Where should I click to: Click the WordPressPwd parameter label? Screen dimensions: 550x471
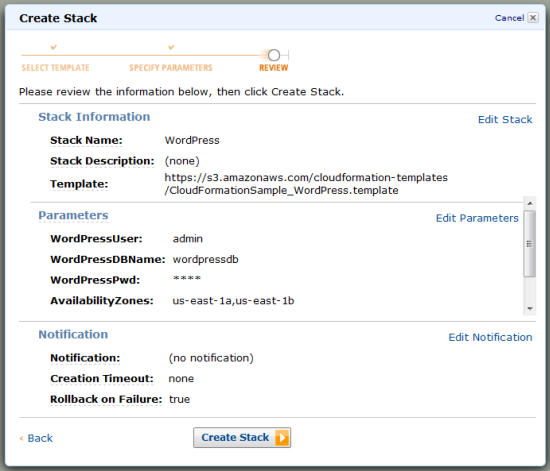click(95, 280)
